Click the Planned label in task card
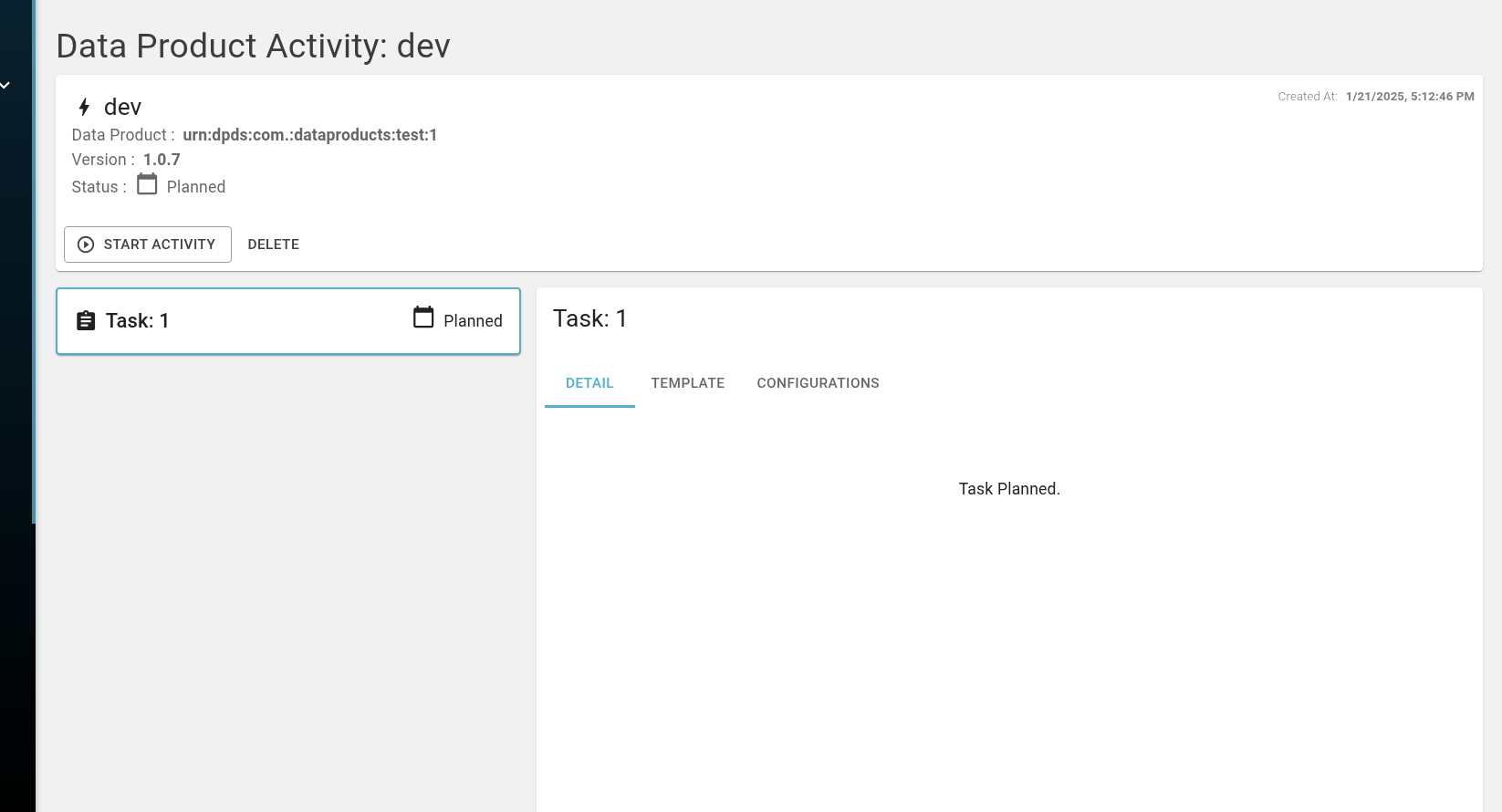Viewport: 1502px width, 812px height. (x=473, y=321)
